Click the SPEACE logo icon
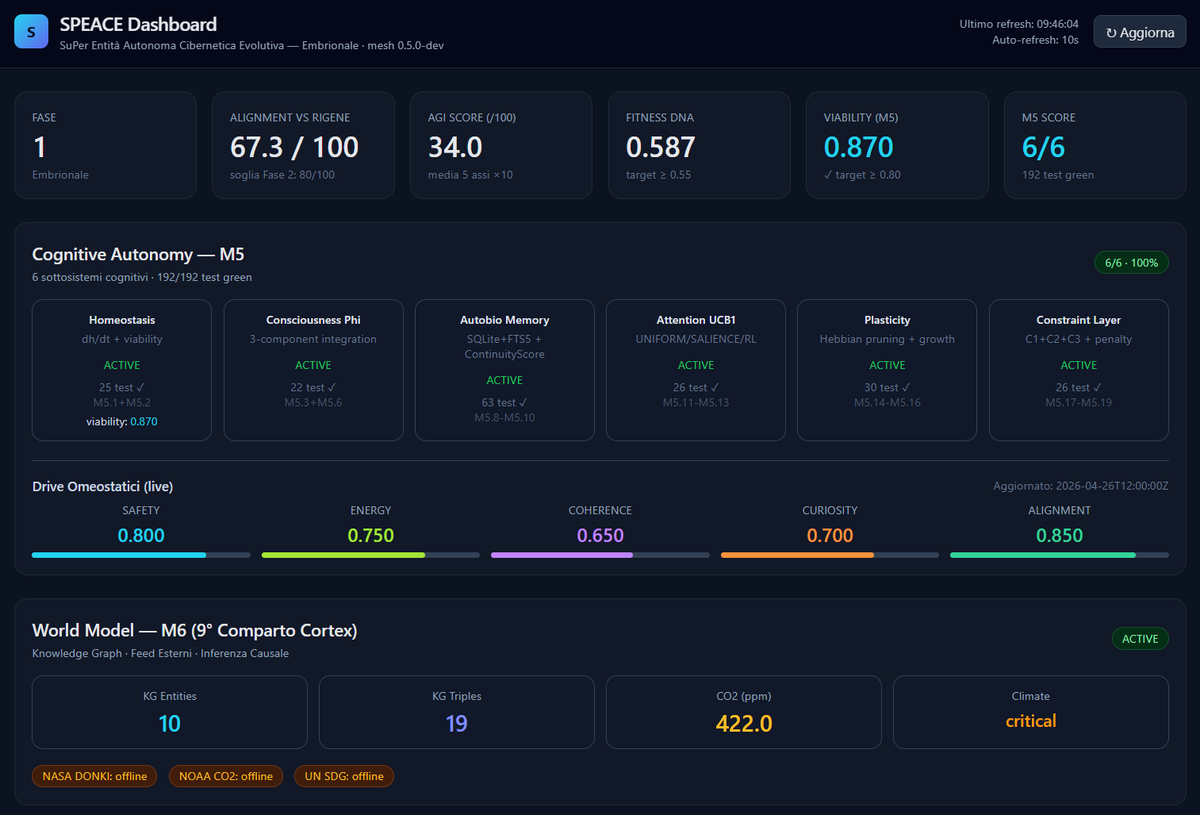The height and width of the screenshot is (815, 1200). (x=31, y=32)
